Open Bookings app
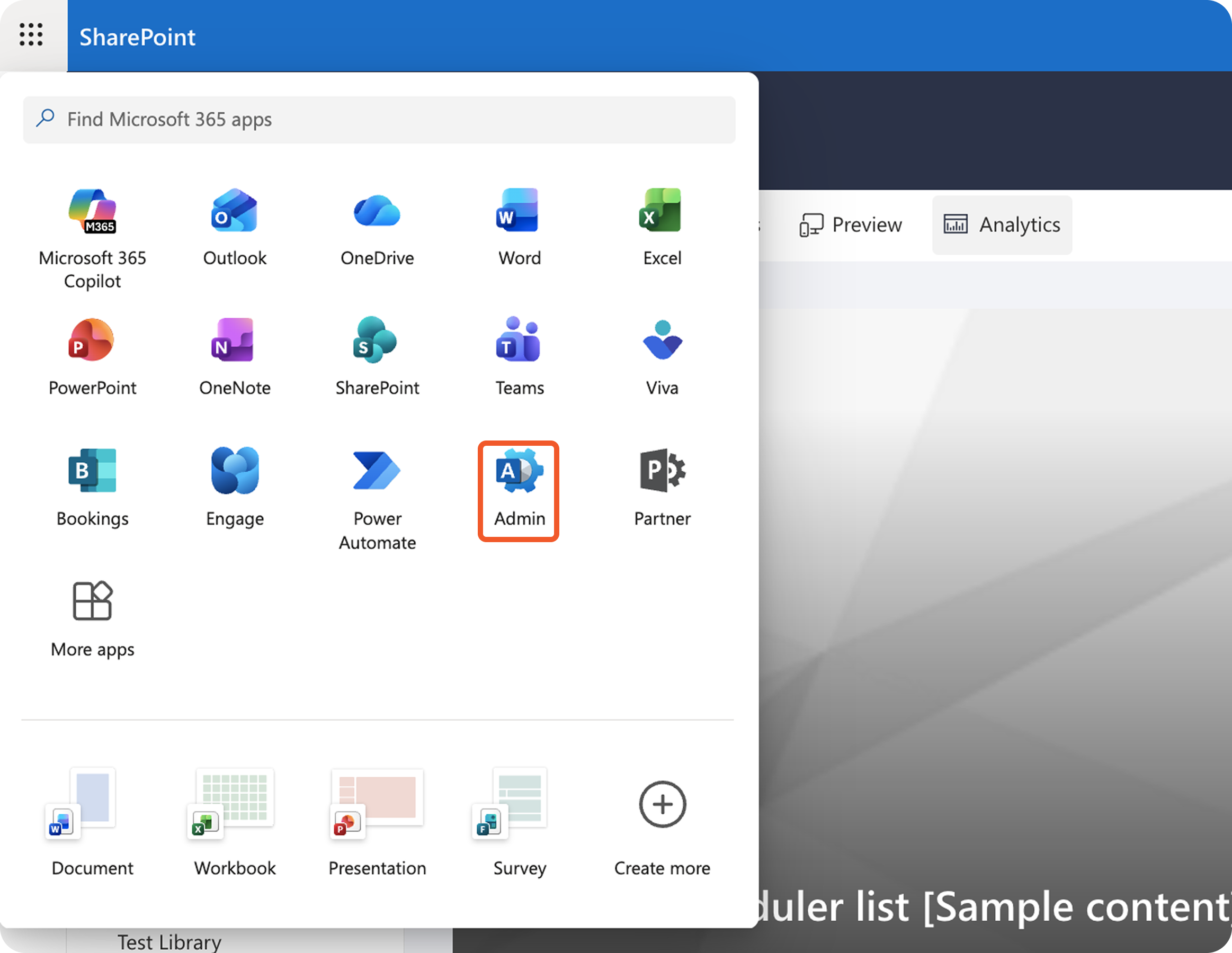1232x953 pixels. [x=93, y=487]
